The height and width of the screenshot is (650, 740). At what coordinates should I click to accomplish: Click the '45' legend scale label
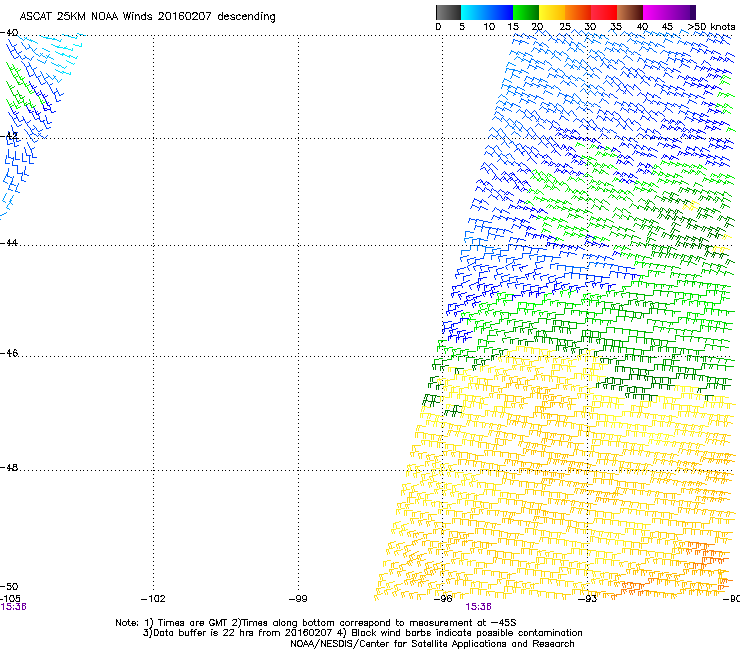click(x=667, y=27)
